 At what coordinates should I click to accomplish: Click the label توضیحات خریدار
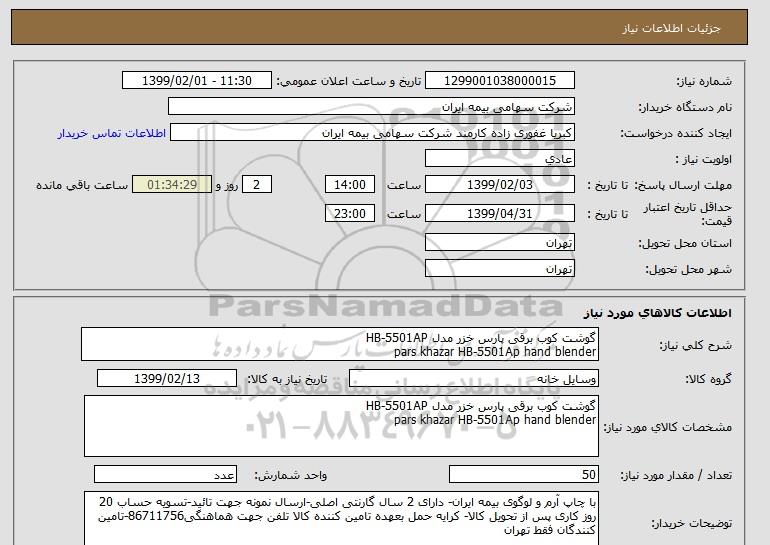[x=691, y=524]
